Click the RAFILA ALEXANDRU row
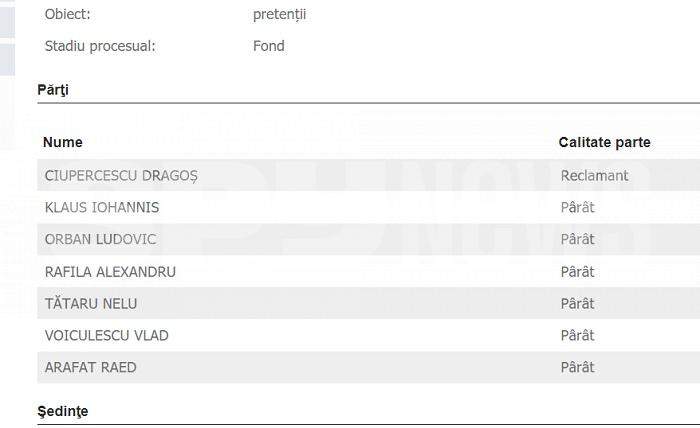Image resolution: width=700 pixels, height=428 pixels. point(368,271)
